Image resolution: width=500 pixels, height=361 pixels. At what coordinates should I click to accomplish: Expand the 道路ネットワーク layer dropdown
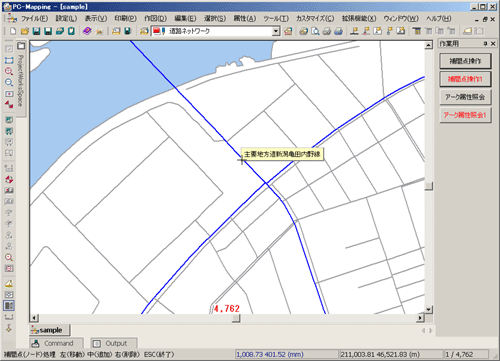[276, 31]
